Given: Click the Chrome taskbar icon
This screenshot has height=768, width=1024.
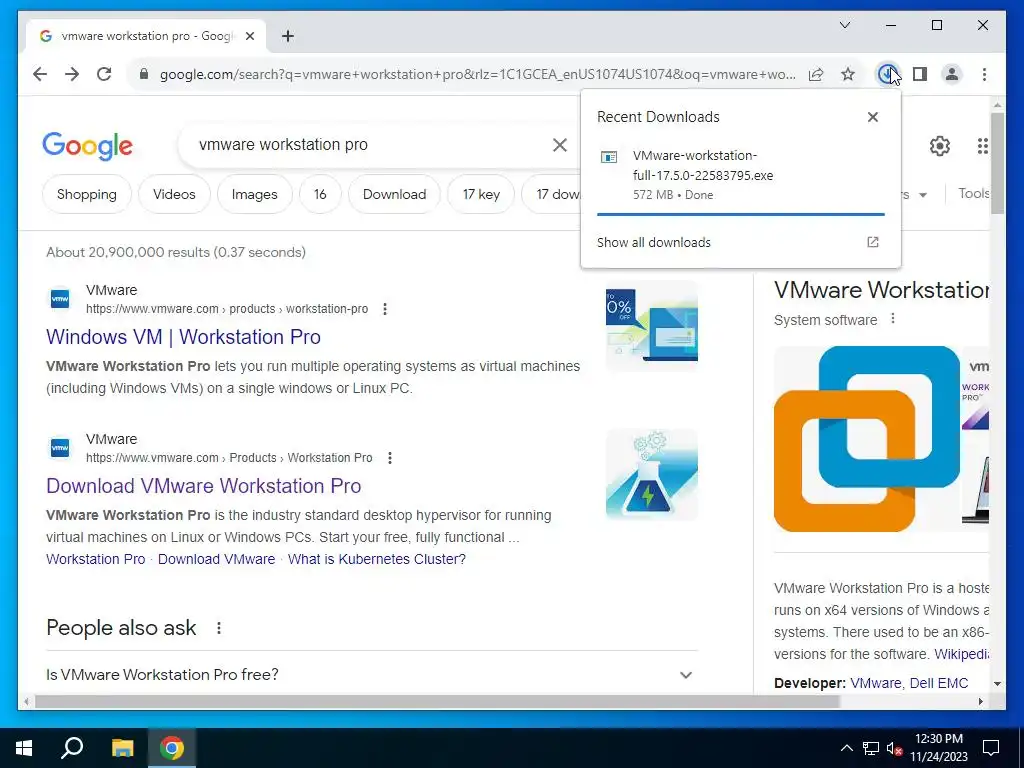Looking at the screenshot, I should [x=172, y=748].
